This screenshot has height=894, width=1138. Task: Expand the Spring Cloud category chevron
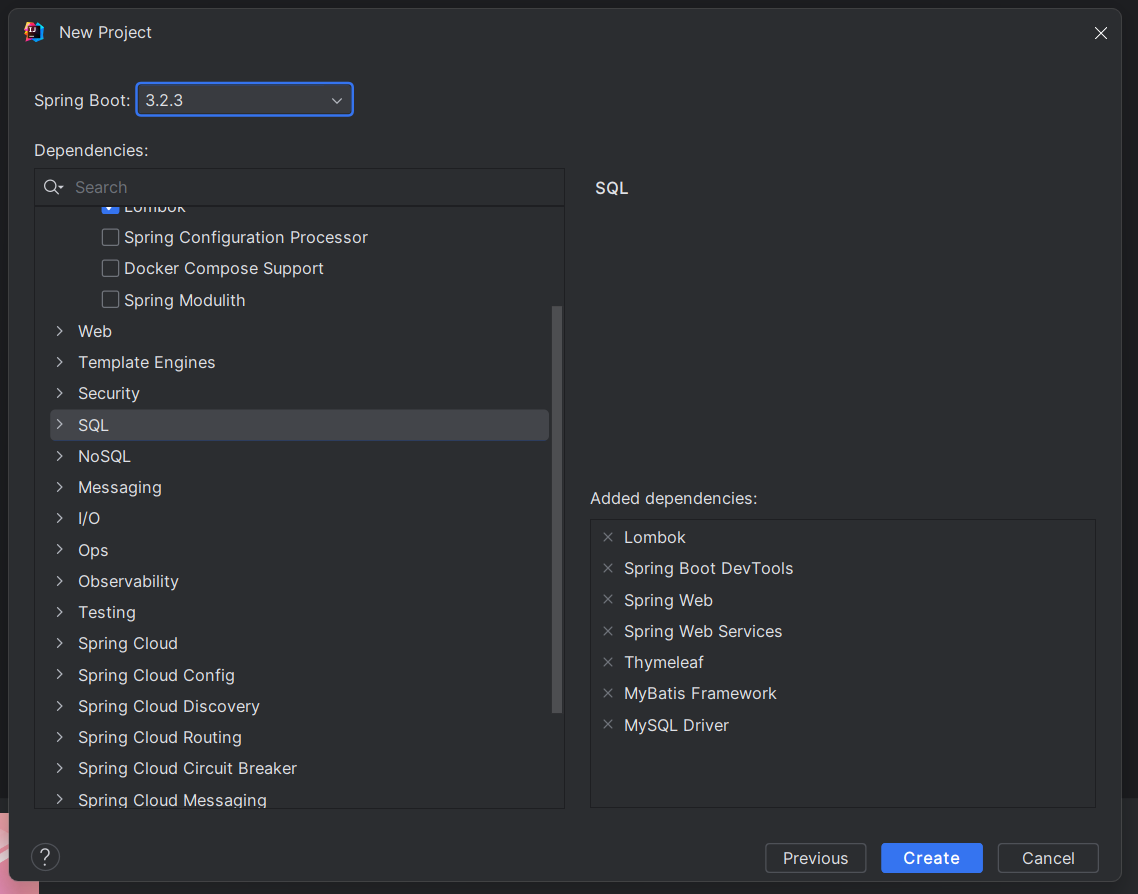(60, 643)
